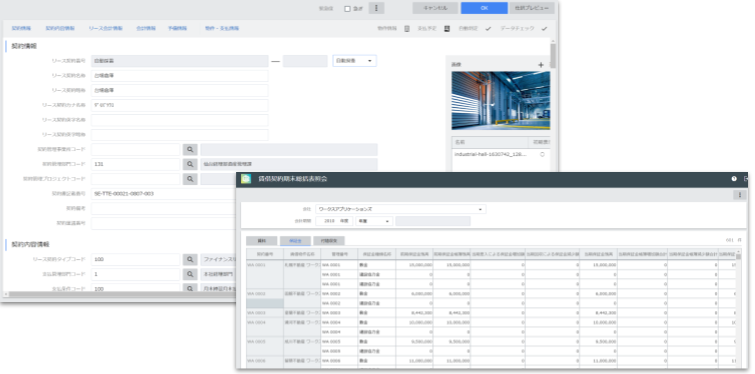Click the blue OK button

[x=484, y=8]
